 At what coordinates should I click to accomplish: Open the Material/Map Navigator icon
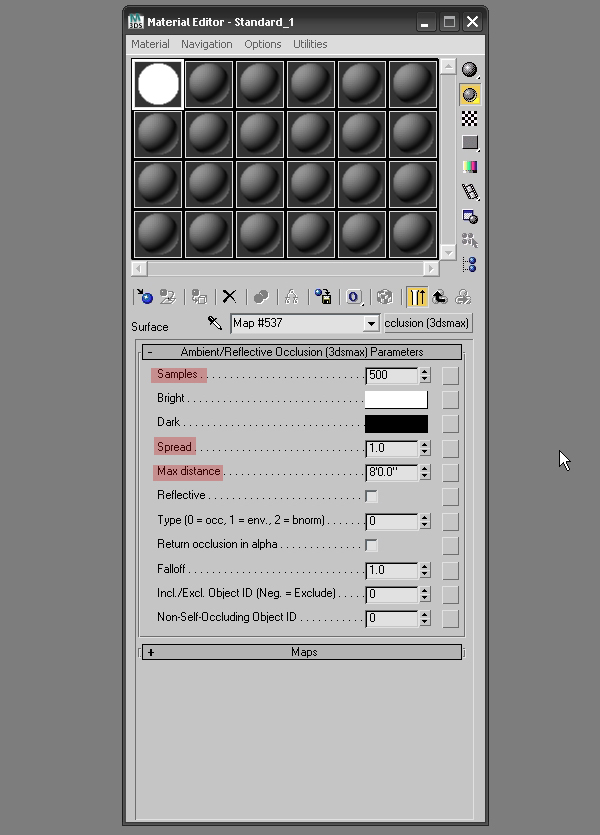[469, 264]
